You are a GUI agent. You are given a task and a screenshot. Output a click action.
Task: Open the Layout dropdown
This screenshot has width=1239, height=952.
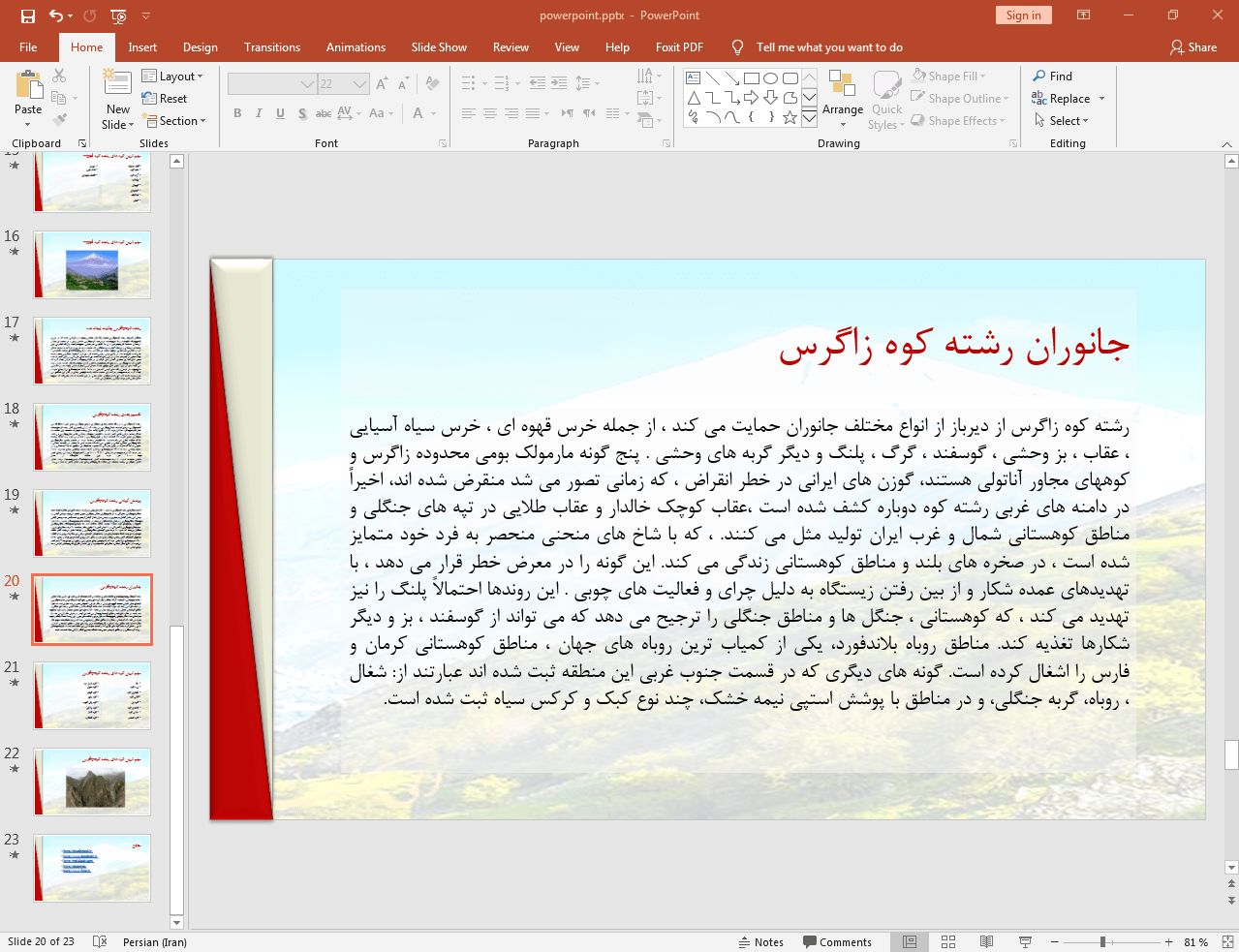(172, 76)
